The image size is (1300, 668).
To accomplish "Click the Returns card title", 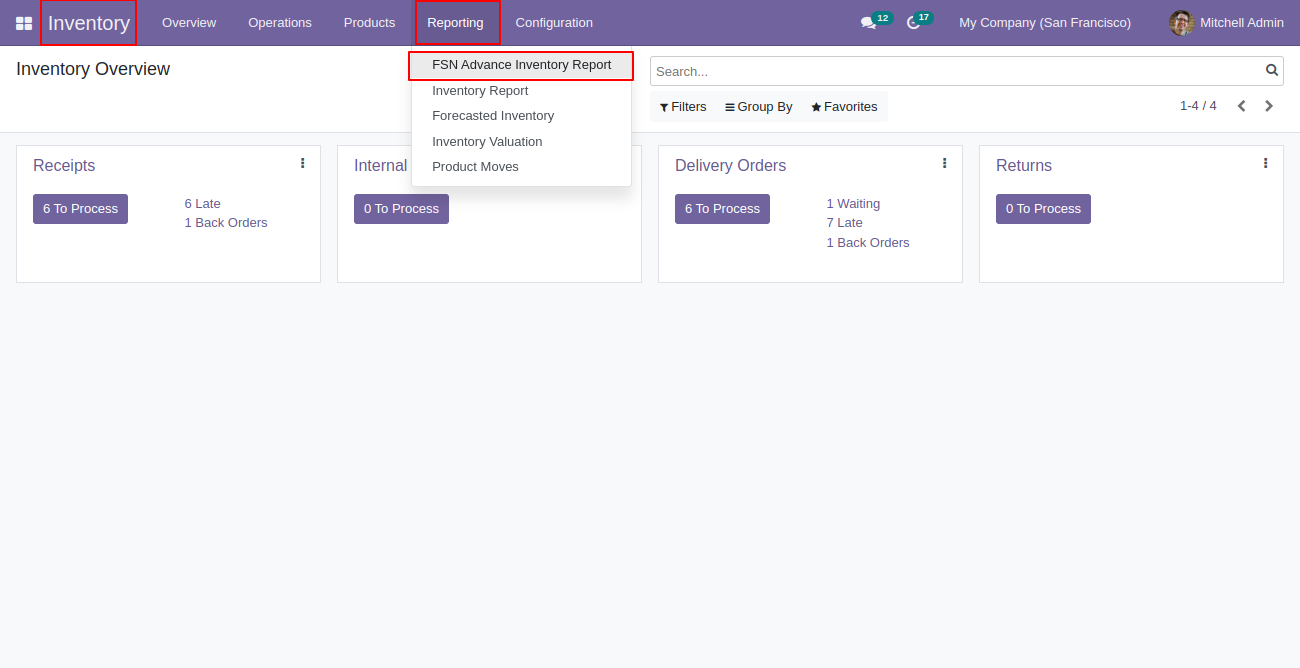I will [x=1024, y=166].
